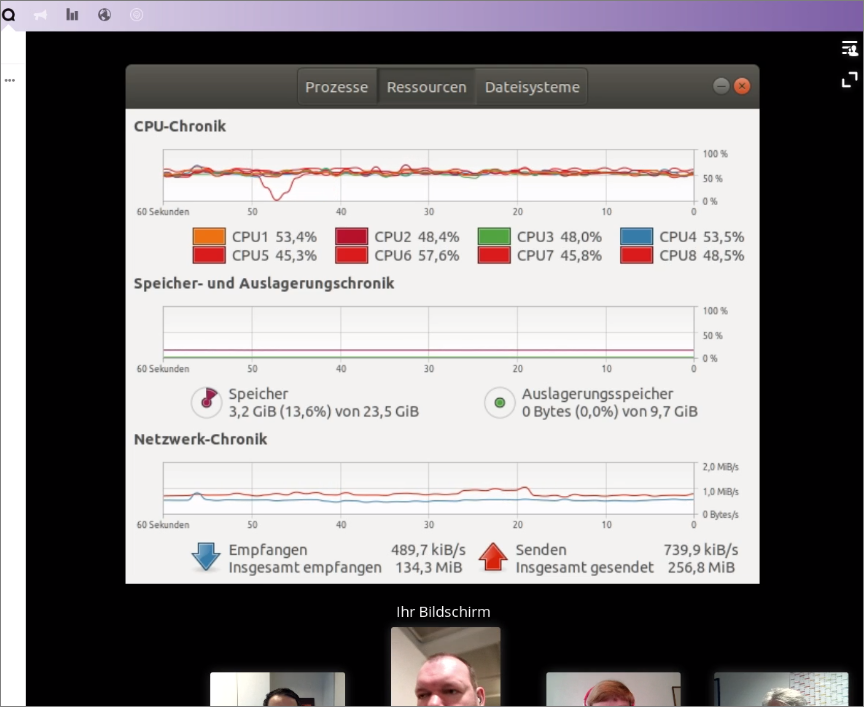
Task: Click the 'Netzwerk-Chronik' heading
Action: pyautogui.click(x=201, y=439)
